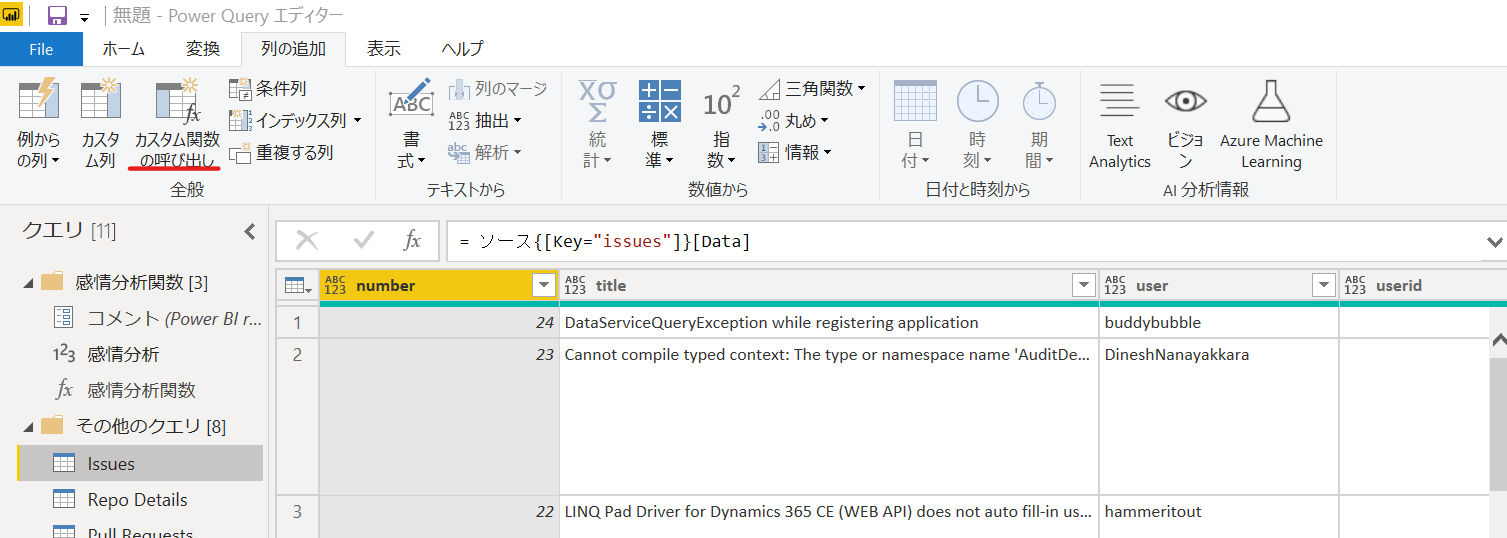Open the 情報 information dropdown
The width and height of the screenshot is (1507, 538).
pyautogui.click(x=795, y=153)
